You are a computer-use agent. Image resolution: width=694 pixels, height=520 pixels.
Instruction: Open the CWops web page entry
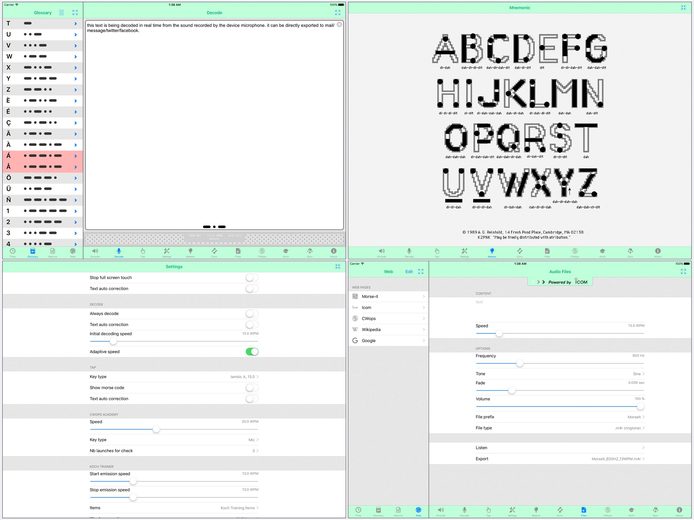pyautogui.click(x=388, y=318)
